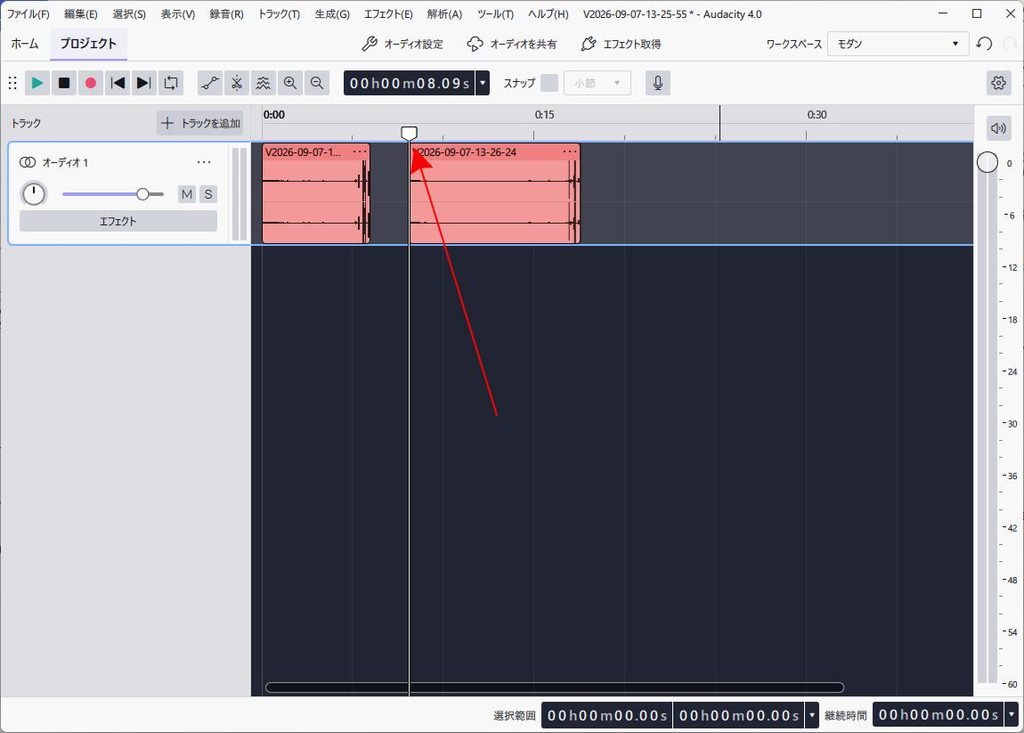Open the track エフェクト button

[x=118, y=221]
